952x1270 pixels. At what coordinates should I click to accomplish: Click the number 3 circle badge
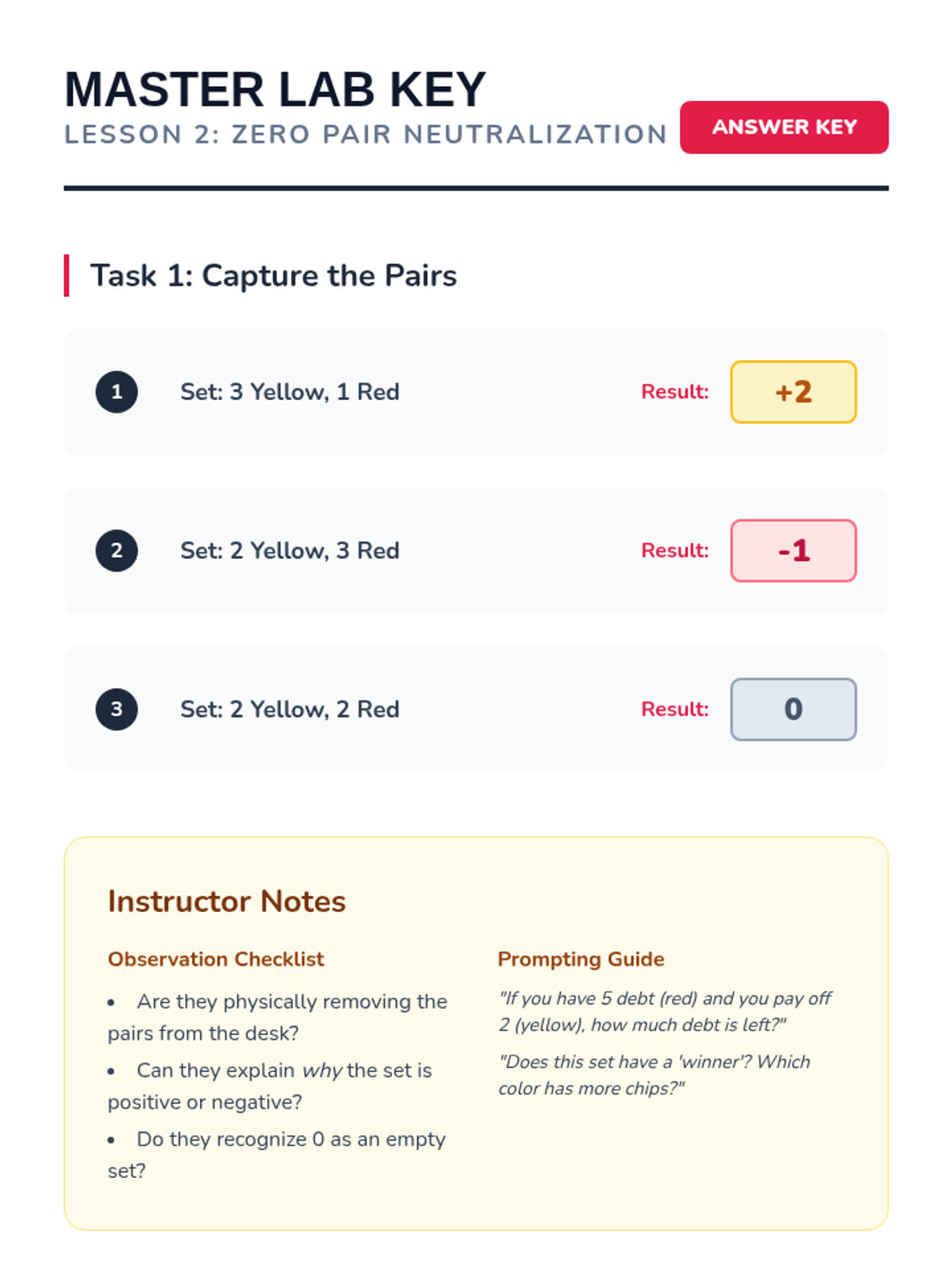[117, 710]
